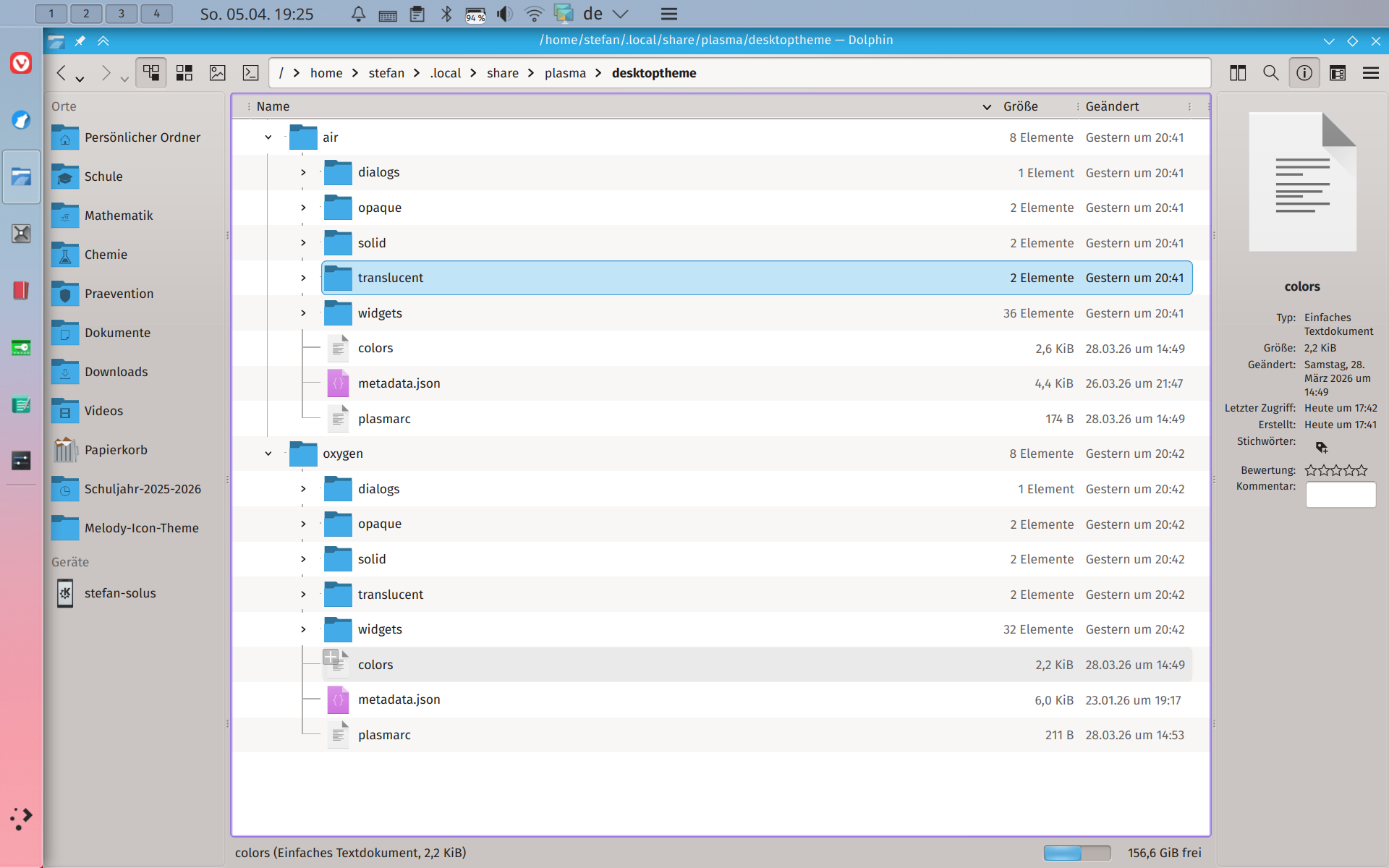Open the terminal panel icon

tap(250, 73)
